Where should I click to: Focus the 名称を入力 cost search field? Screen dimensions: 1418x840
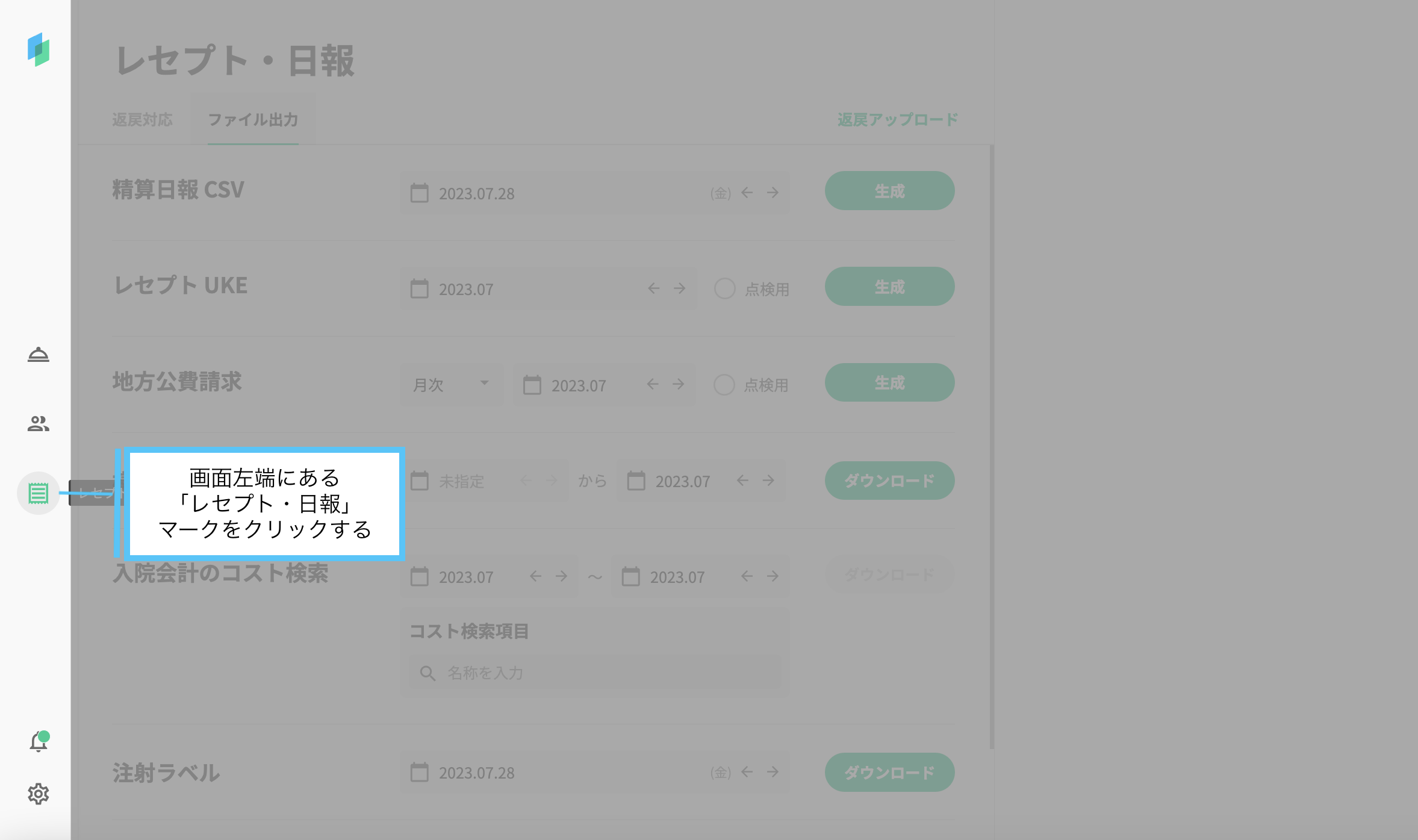pos(595,673)
